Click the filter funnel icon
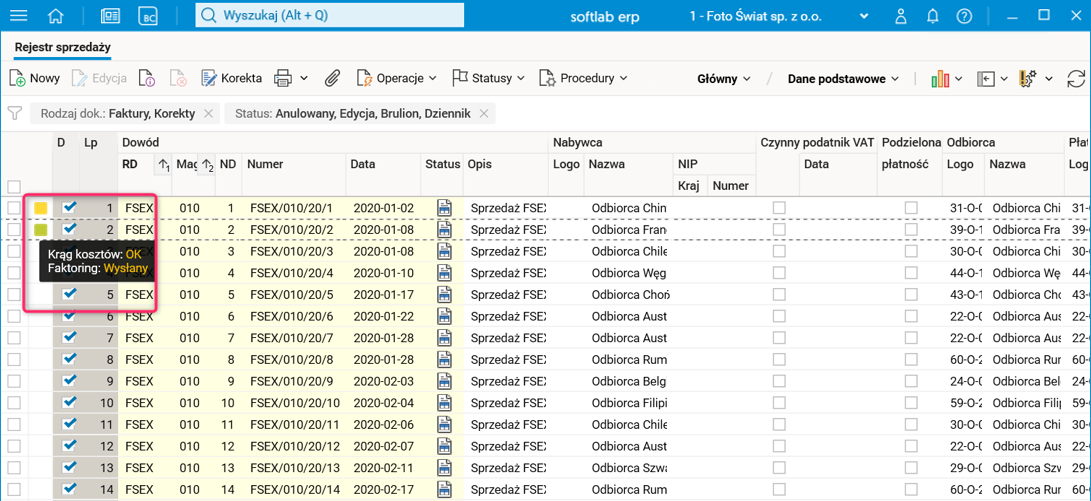1091x501 pixels. (x=15, y=113)
